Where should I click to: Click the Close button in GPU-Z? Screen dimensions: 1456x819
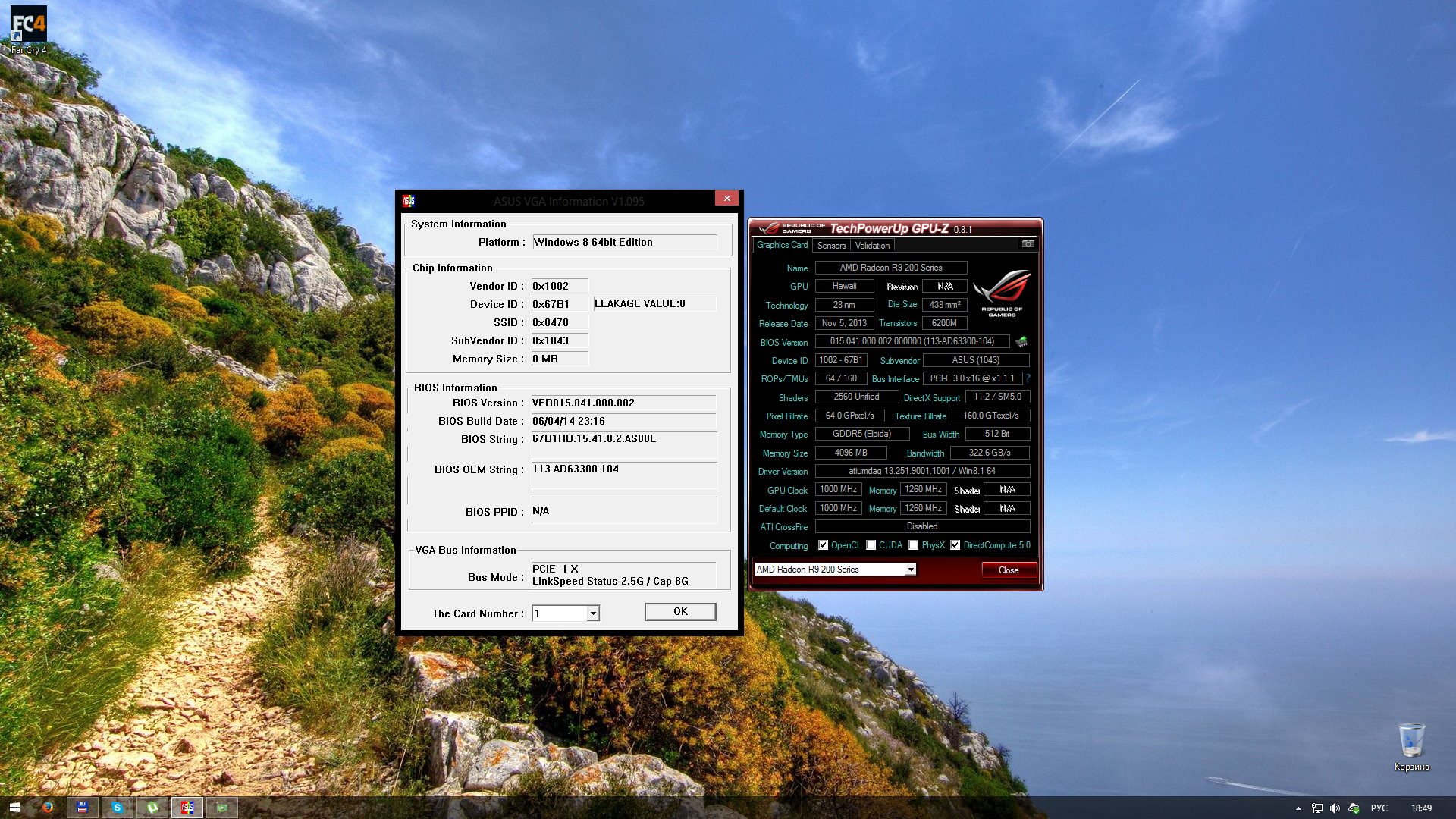click(1008, 570)
